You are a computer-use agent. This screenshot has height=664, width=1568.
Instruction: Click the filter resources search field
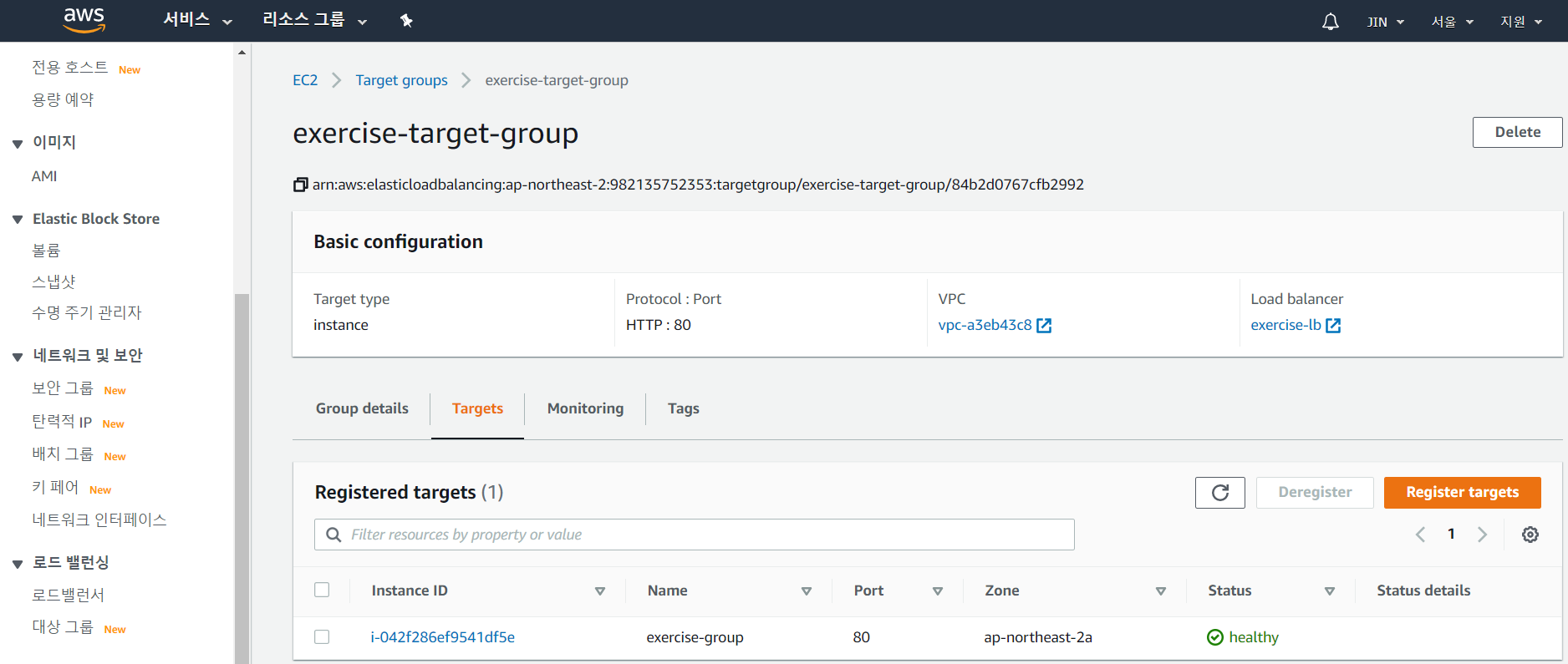694,535
